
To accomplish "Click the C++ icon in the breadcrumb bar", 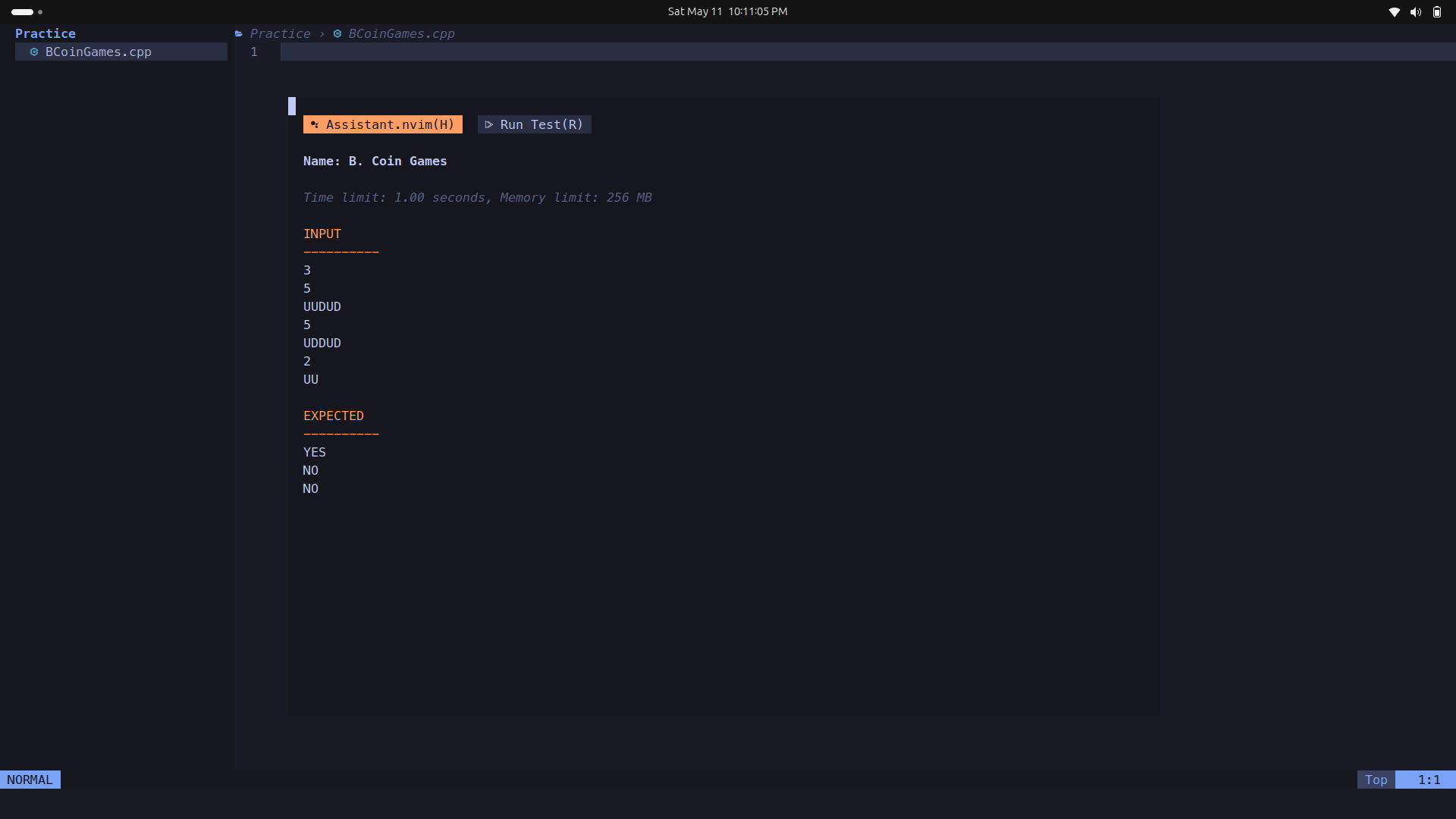I will pos(337,33).
